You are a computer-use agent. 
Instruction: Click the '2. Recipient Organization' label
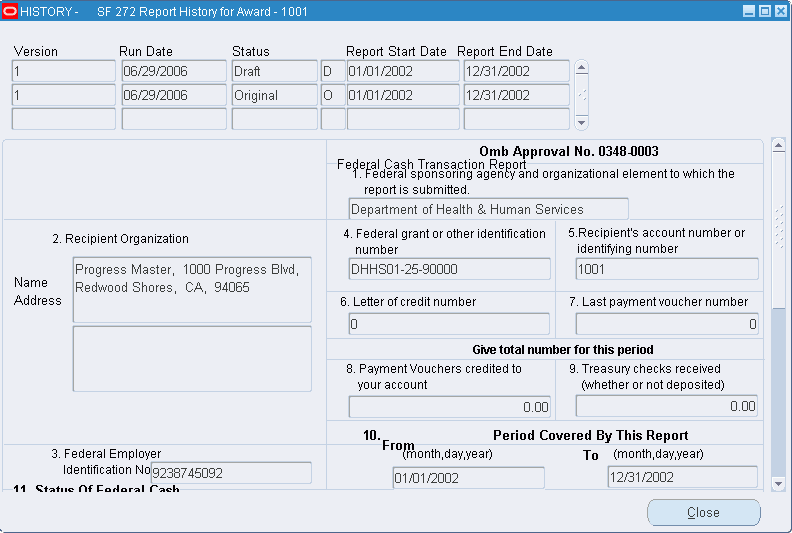120,238
